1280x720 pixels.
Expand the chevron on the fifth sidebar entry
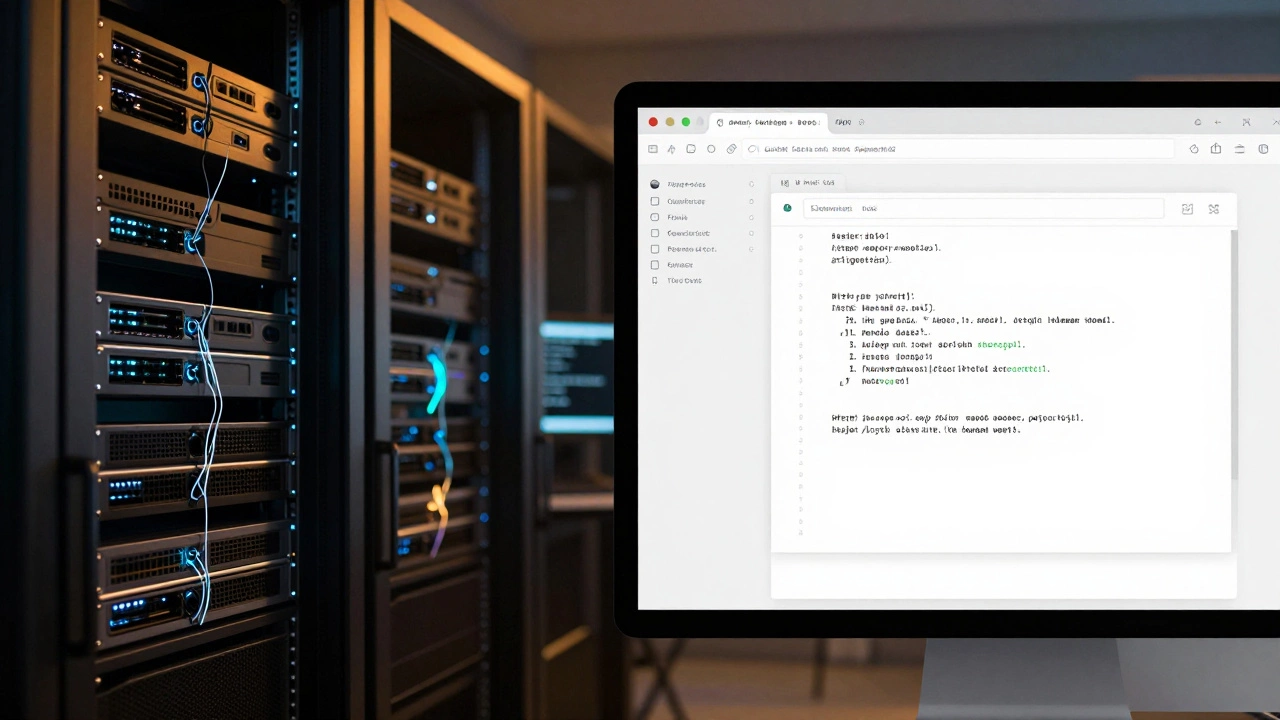(x=751, y=249)
